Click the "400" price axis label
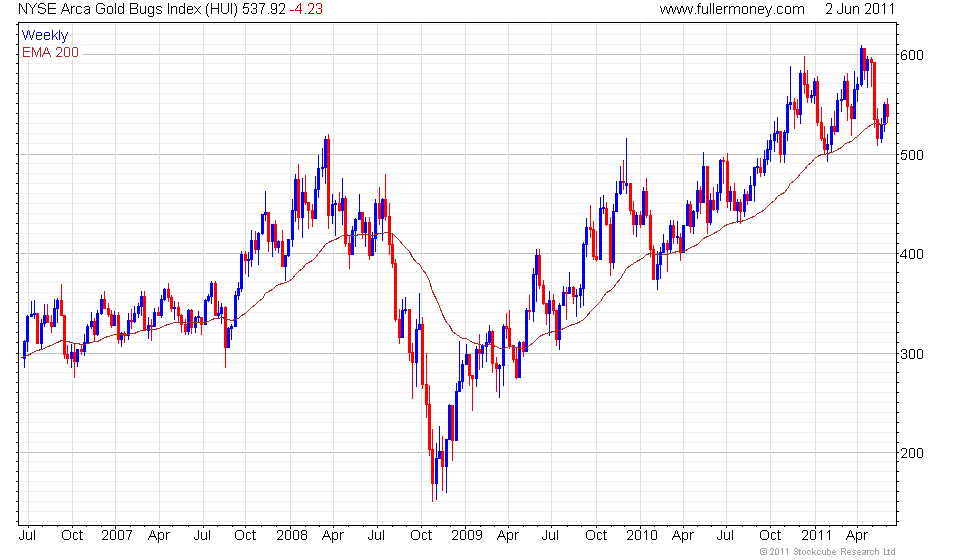 911,254
